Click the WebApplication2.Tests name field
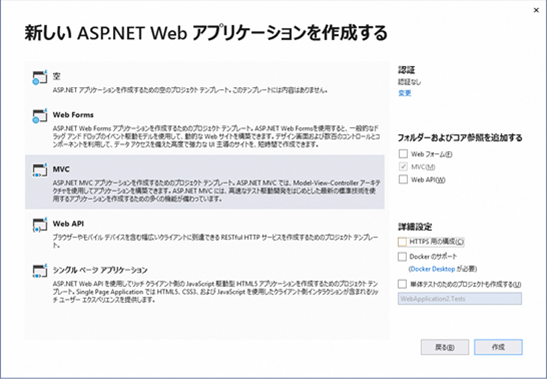 tap(460, 299)
